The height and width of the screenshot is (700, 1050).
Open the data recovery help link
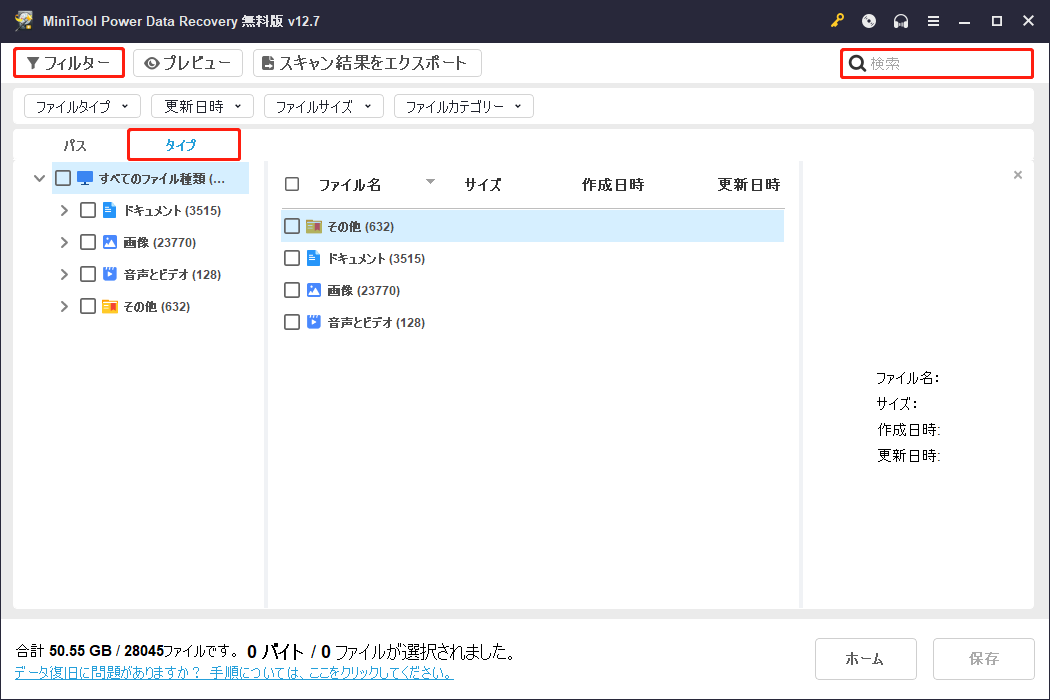[236, 672]
